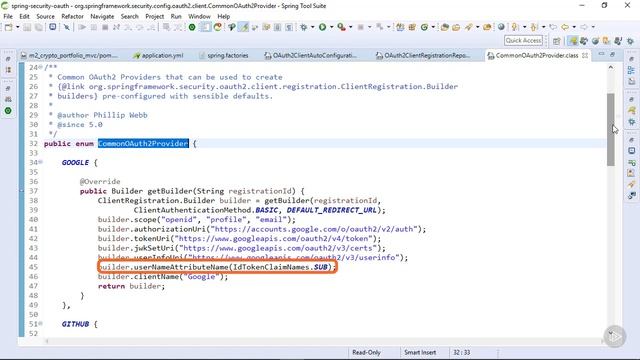Open the Forward history dropdown arrow

(x=593, y=27)
